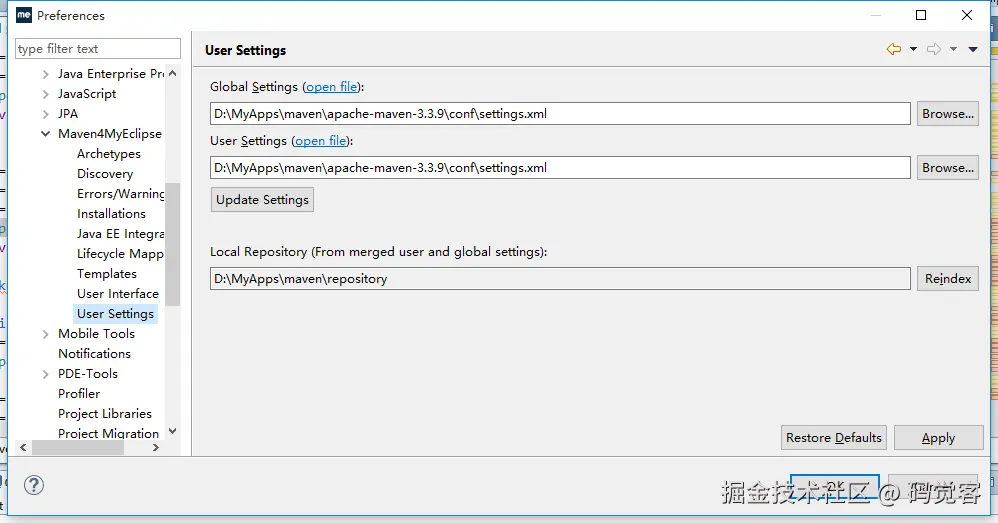
Task: Click Restore Defaults
Action: coord(834,438)
